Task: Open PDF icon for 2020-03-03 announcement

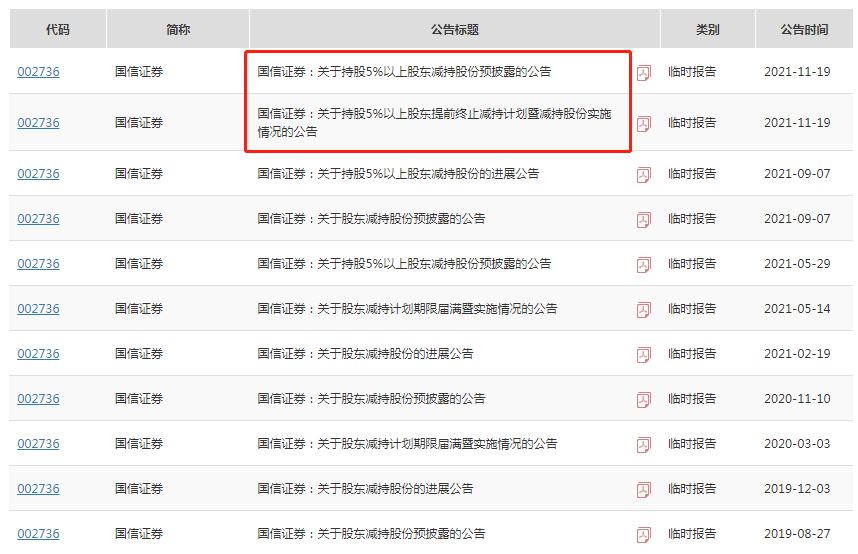Action: coord(644,445)
